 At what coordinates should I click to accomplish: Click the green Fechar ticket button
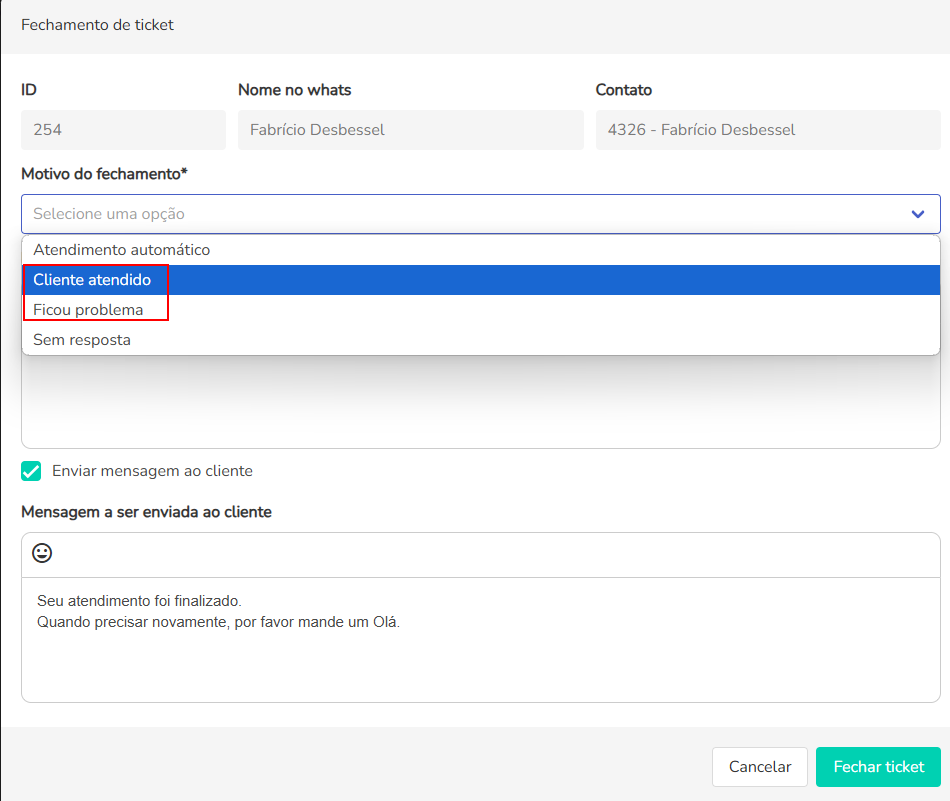point(878,767)
